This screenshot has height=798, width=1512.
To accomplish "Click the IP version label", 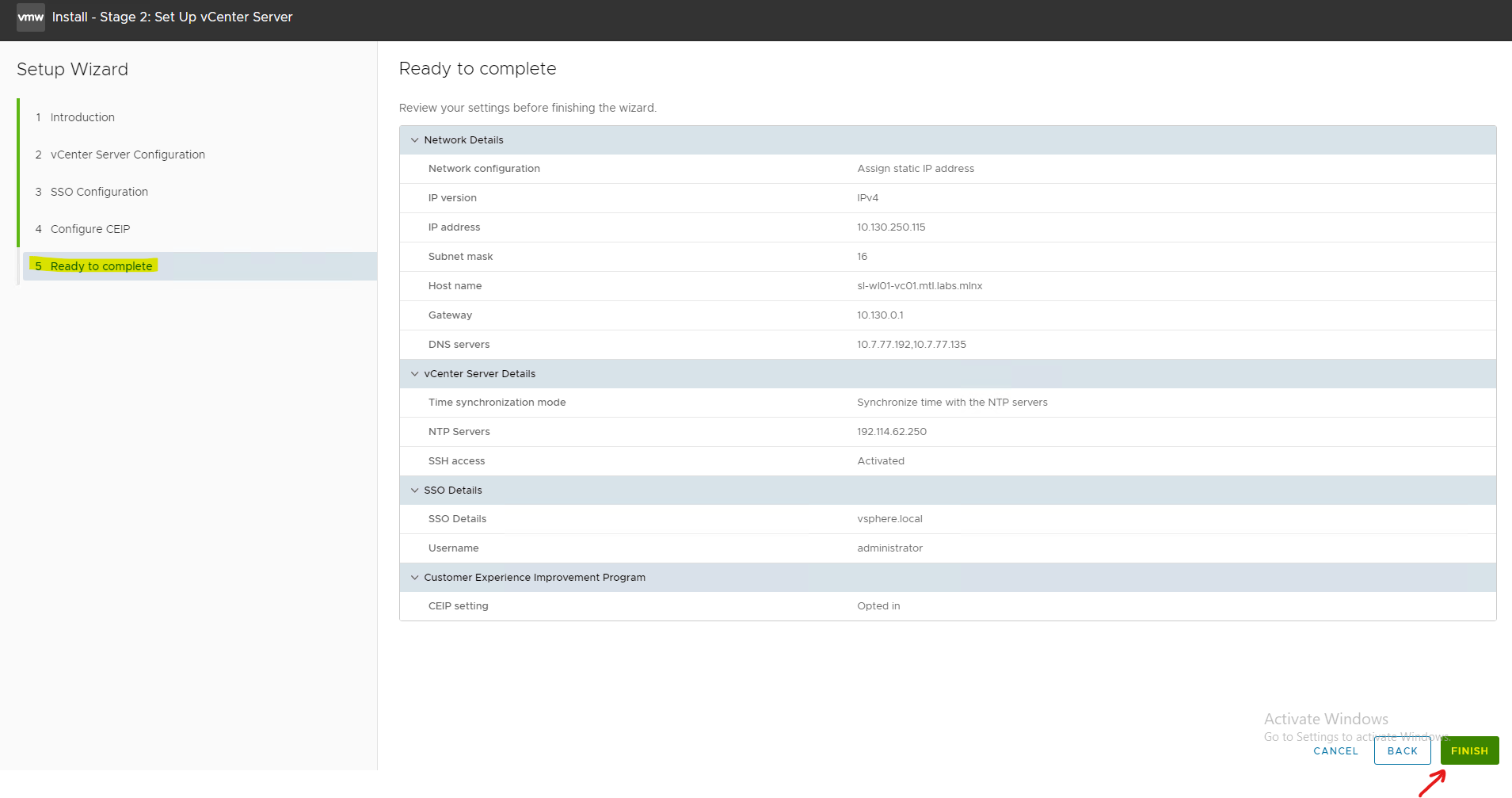I will (452, 198).
